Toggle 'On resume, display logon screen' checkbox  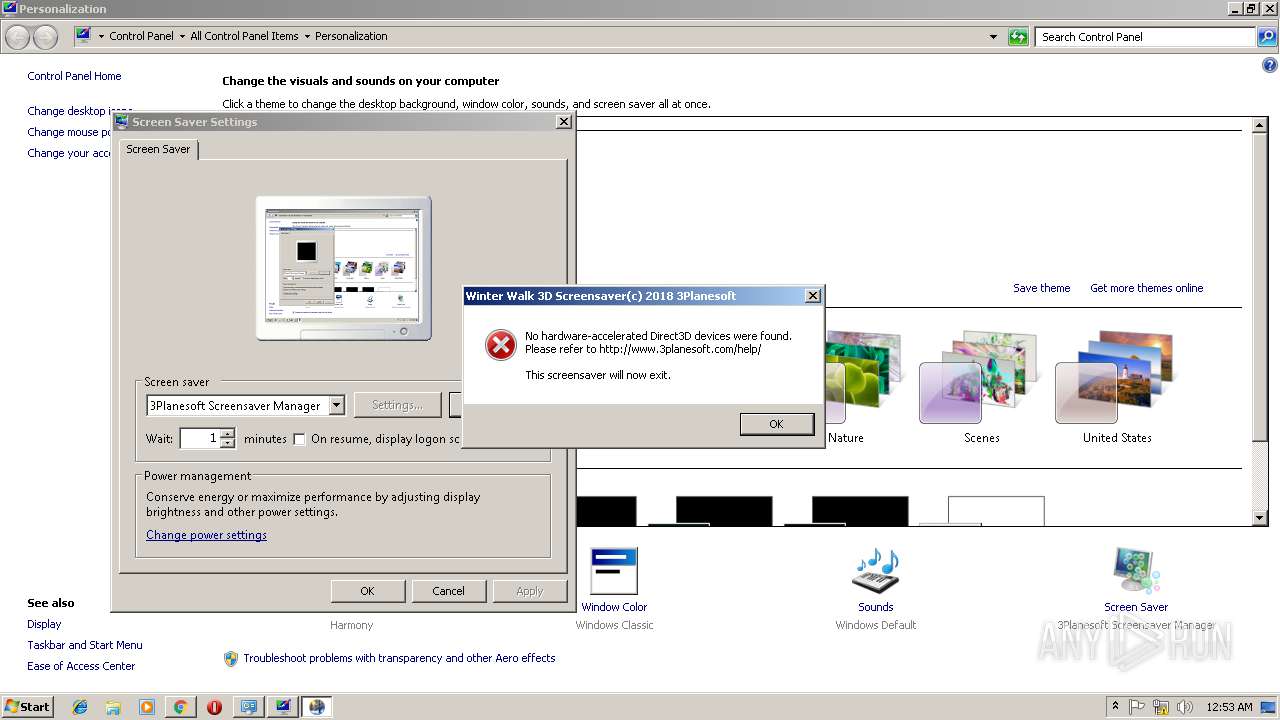(299, 439)
